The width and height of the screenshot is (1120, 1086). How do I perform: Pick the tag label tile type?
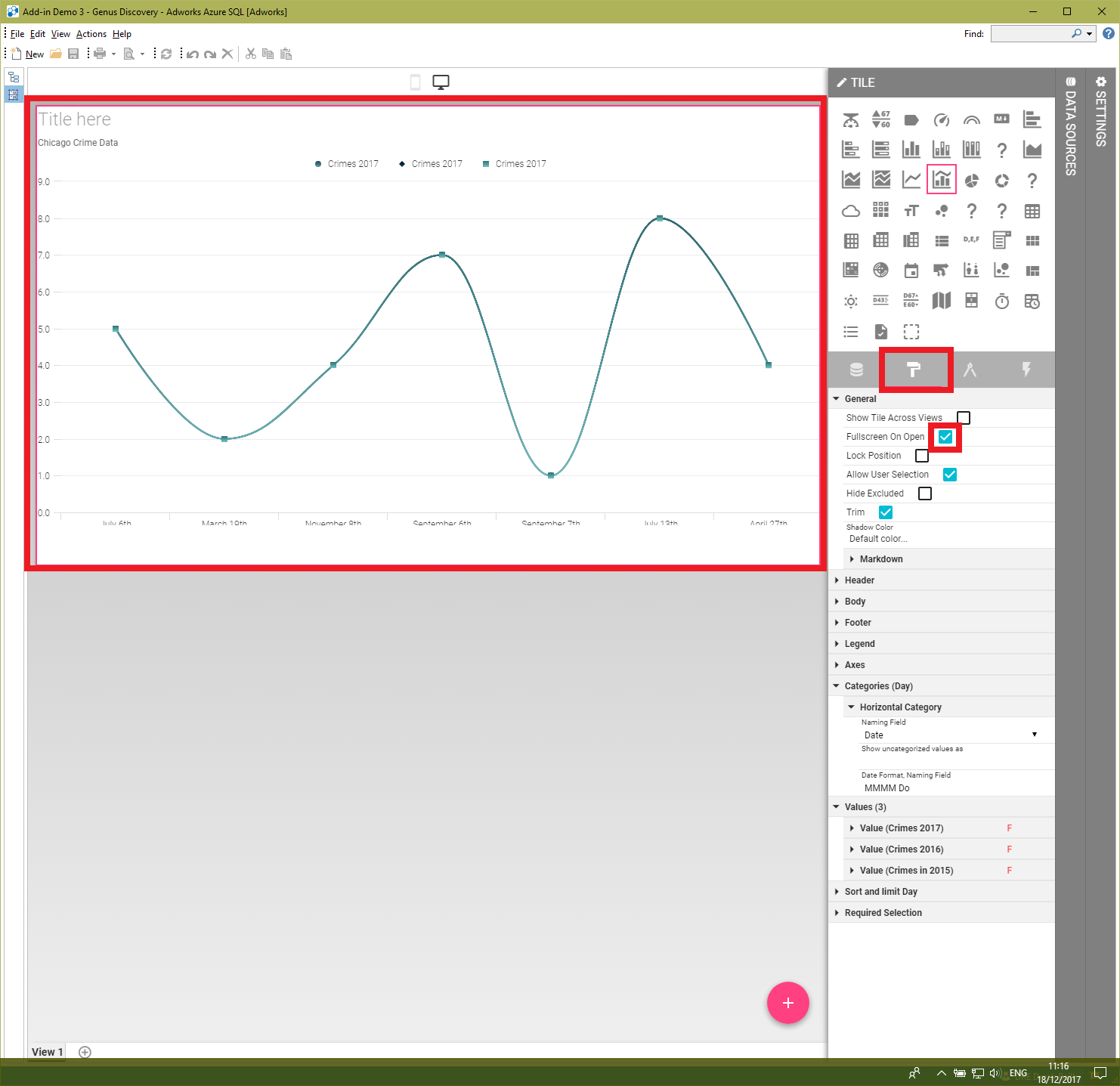click(x=911, y=119)
